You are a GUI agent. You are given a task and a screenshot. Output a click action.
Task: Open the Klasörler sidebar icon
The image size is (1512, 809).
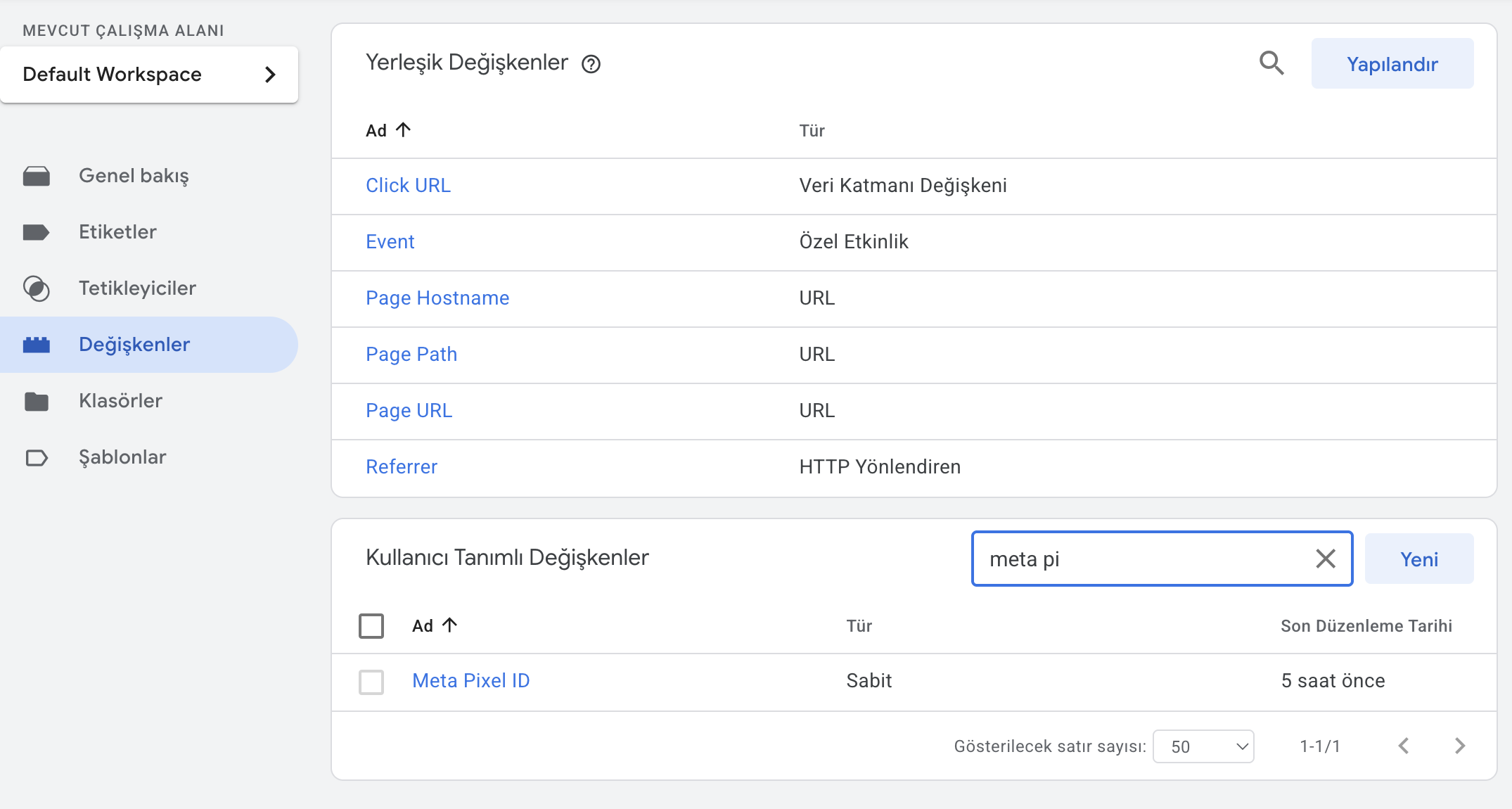pos(37,401)
